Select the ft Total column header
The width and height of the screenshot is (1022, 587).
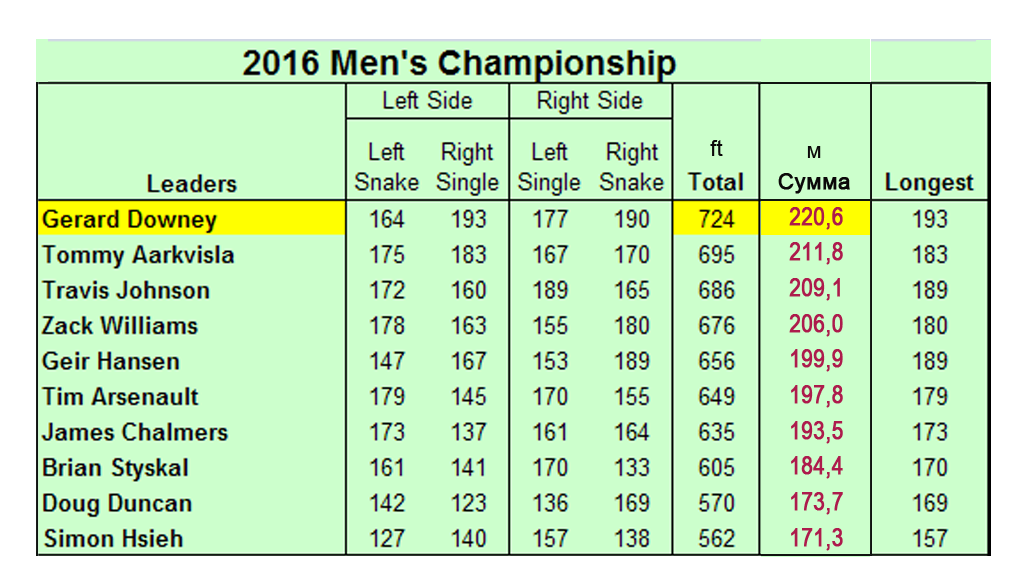[716, 165]
